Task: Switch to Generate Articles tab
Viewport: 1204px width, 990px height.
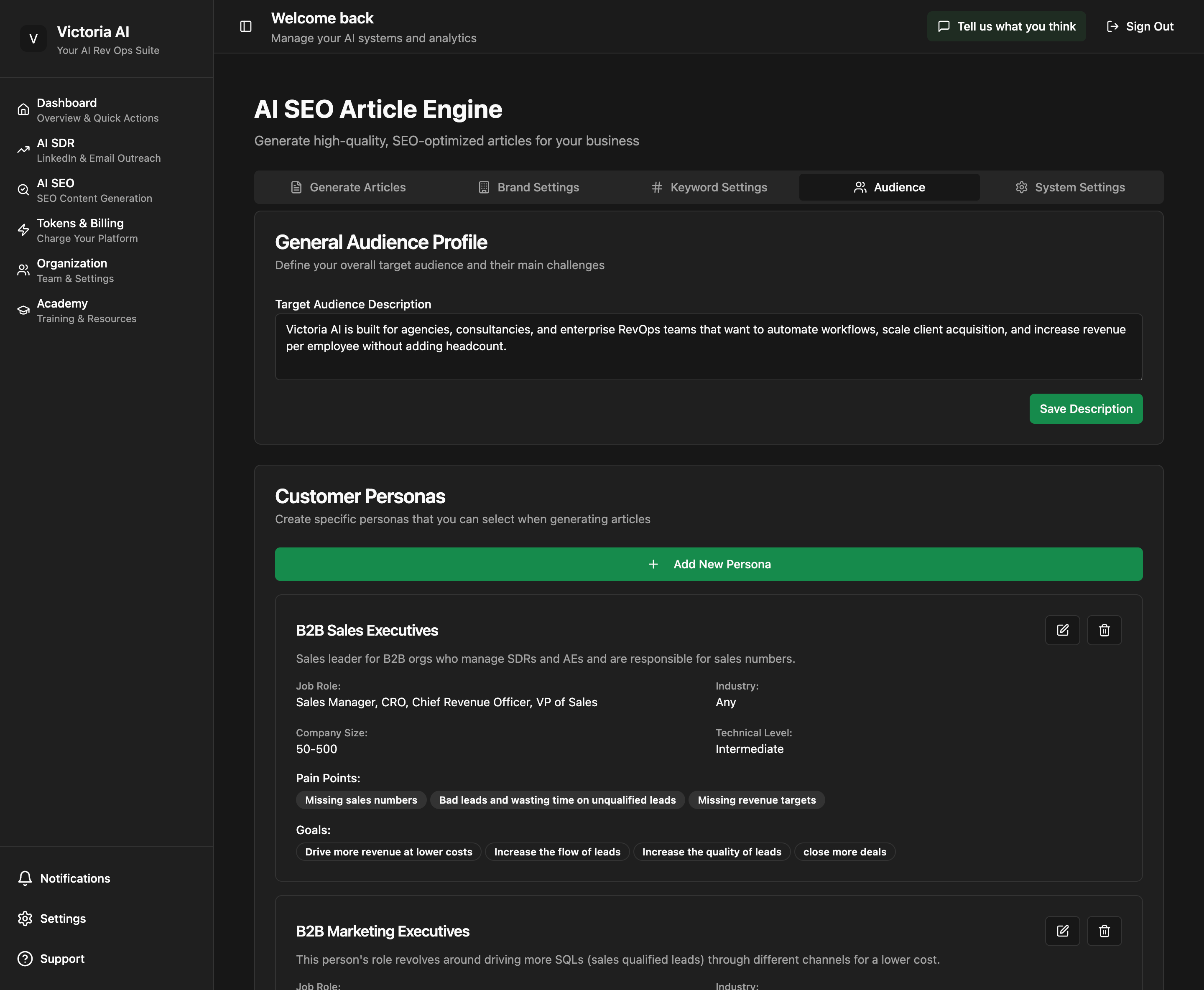Action: [348, 187]
